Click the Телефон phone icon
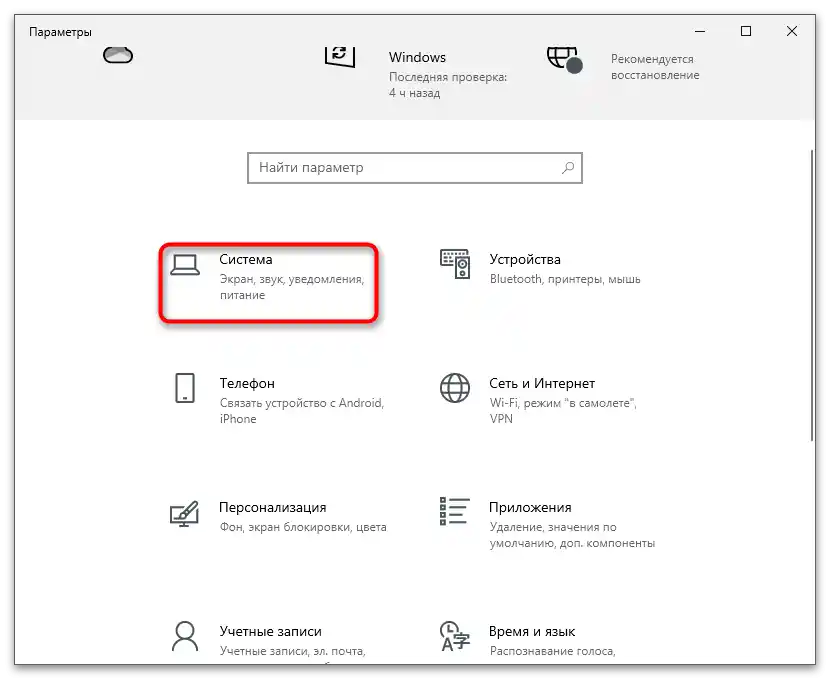 [185, 388]
